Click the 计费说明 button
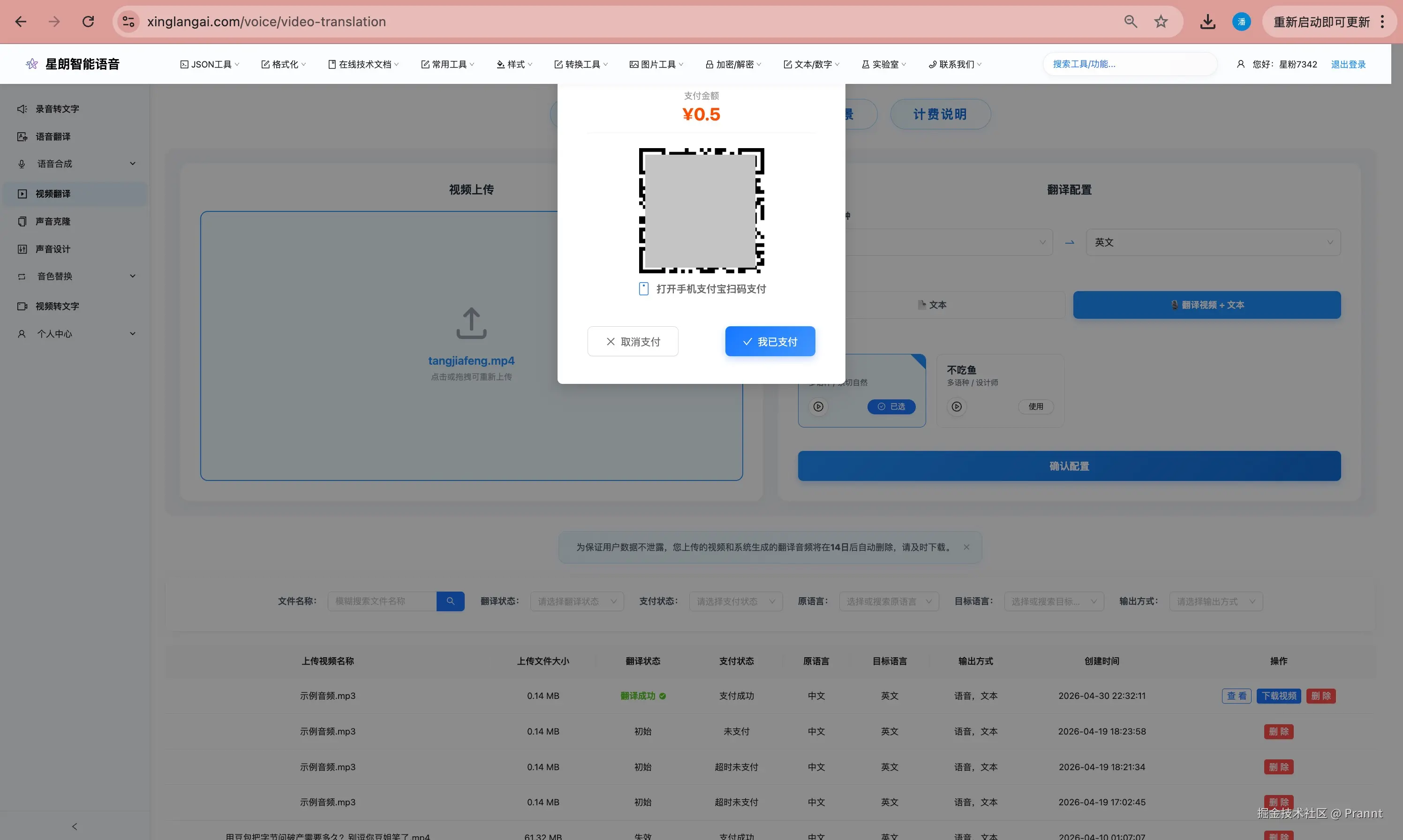The image size is (1403, 840). tap(940, 114)
